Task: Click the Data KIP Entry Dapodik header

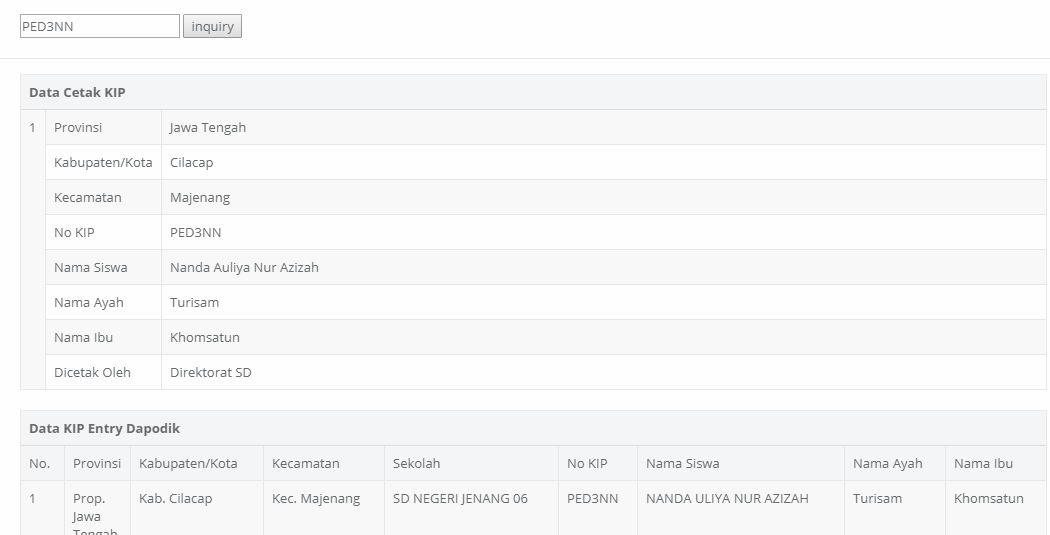Action: 104,428
